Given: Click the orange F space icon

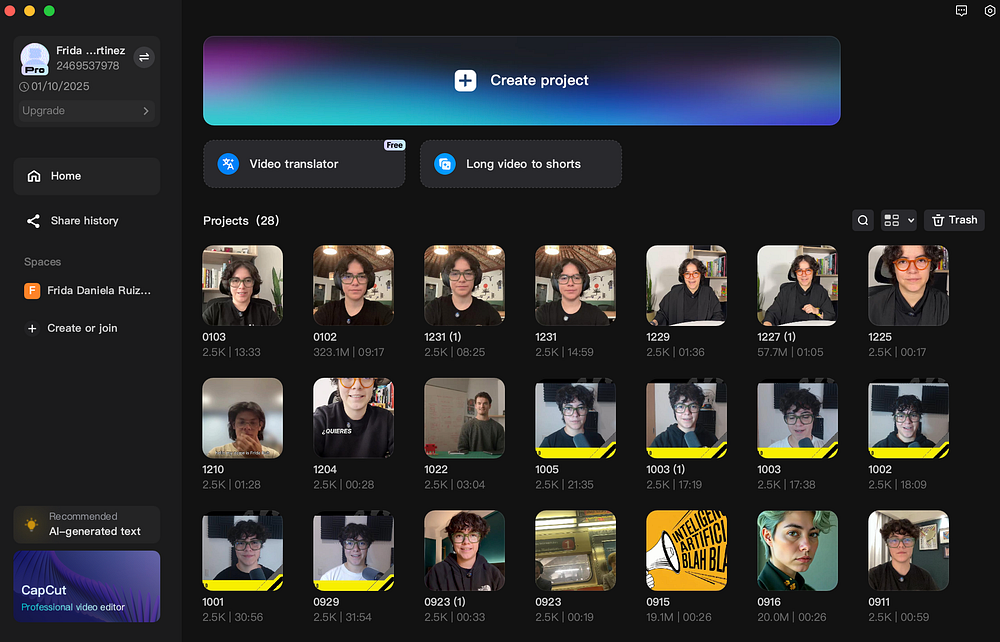Looking at the screenshot, I should (32, 291).
